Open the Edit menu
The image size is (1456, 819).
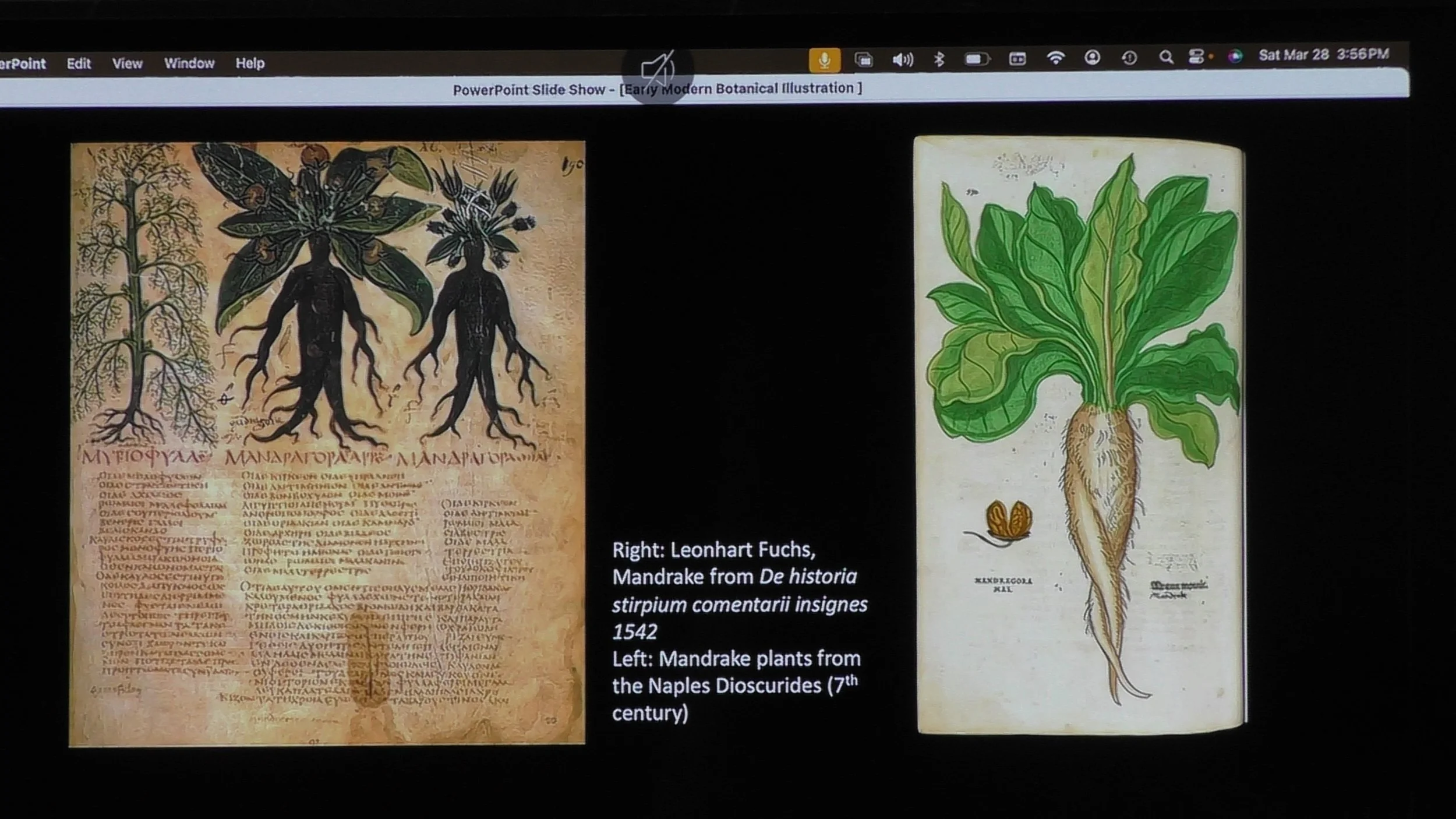pyautogui.click(x=79, y=63)
